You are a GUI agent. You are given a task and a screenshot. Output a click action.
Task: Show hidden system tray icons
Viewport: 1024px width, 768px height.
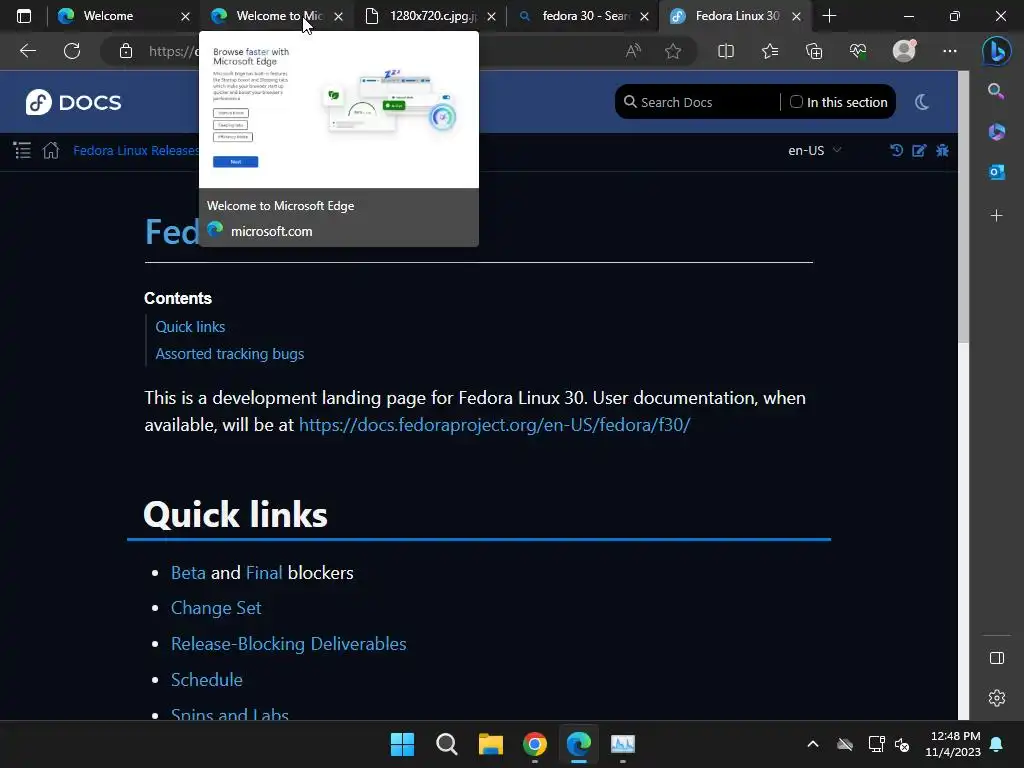812,744
